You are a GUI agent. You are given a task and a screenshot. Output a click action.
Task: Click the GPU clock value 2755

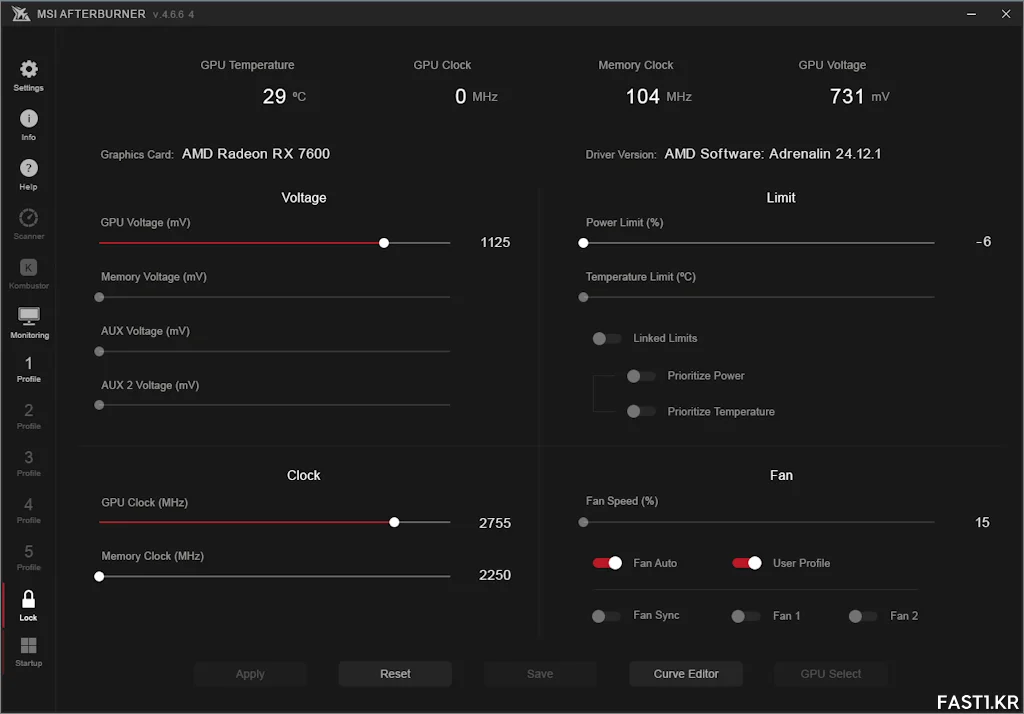pyautogui.click(x=495, y=523)
